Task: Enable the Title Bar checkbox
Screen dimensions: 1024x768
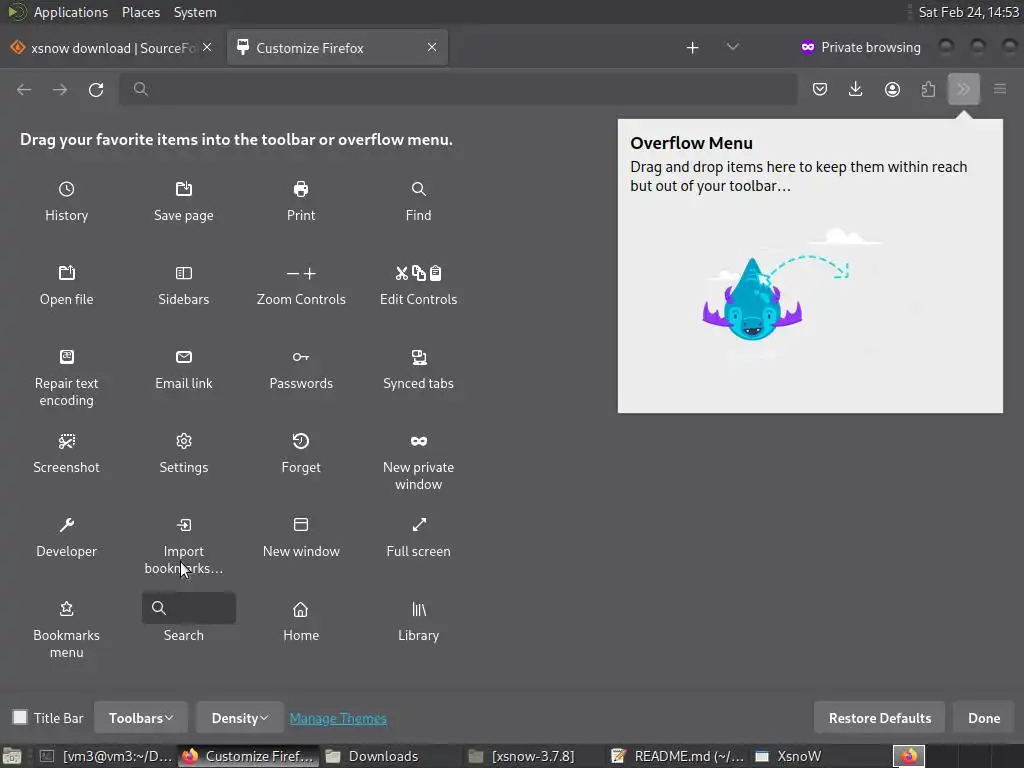Action: click(20, 717)
